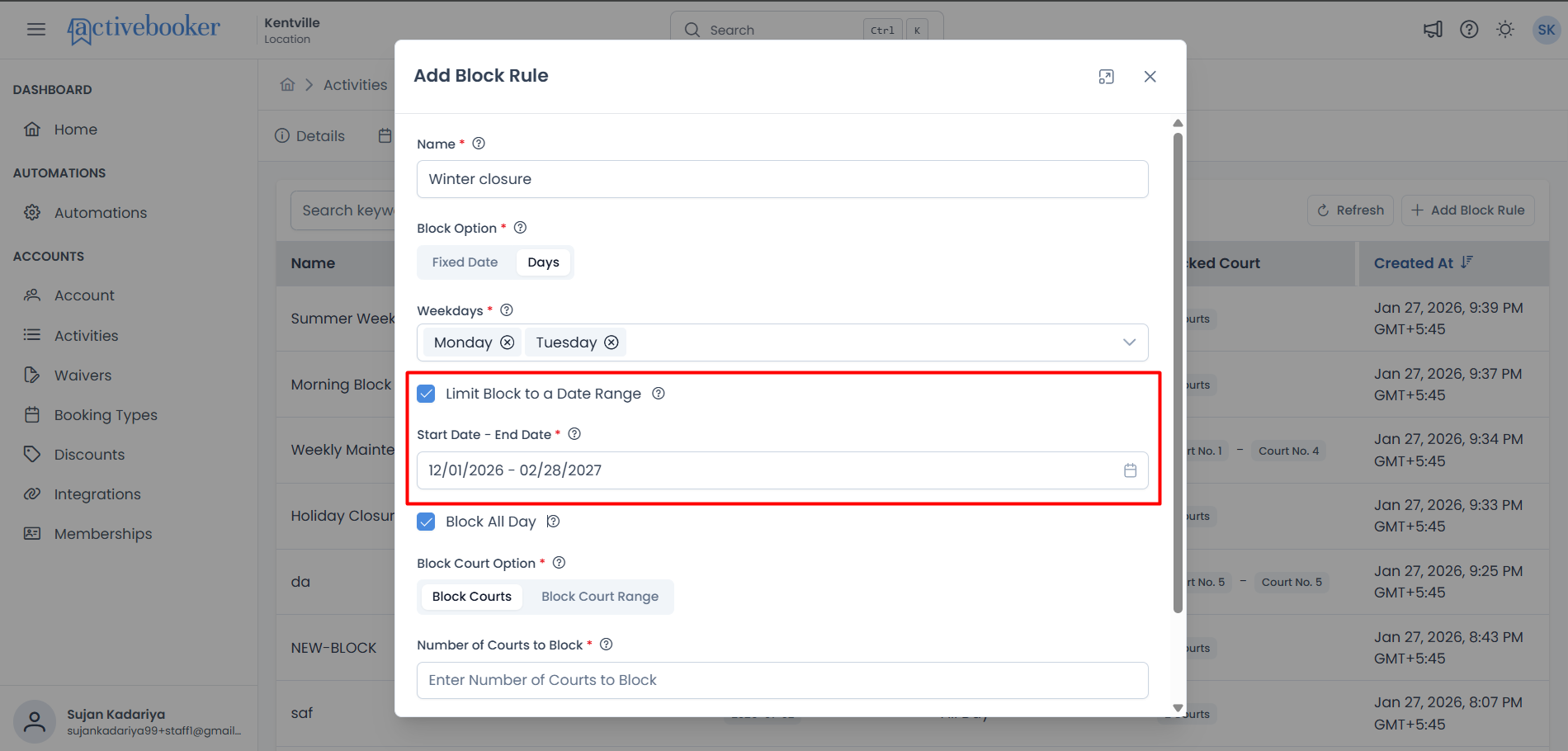Viewport: 1568px width, 751px height.
Task: Toggle light/dark theme sun icon
Action: [1505, 30]
